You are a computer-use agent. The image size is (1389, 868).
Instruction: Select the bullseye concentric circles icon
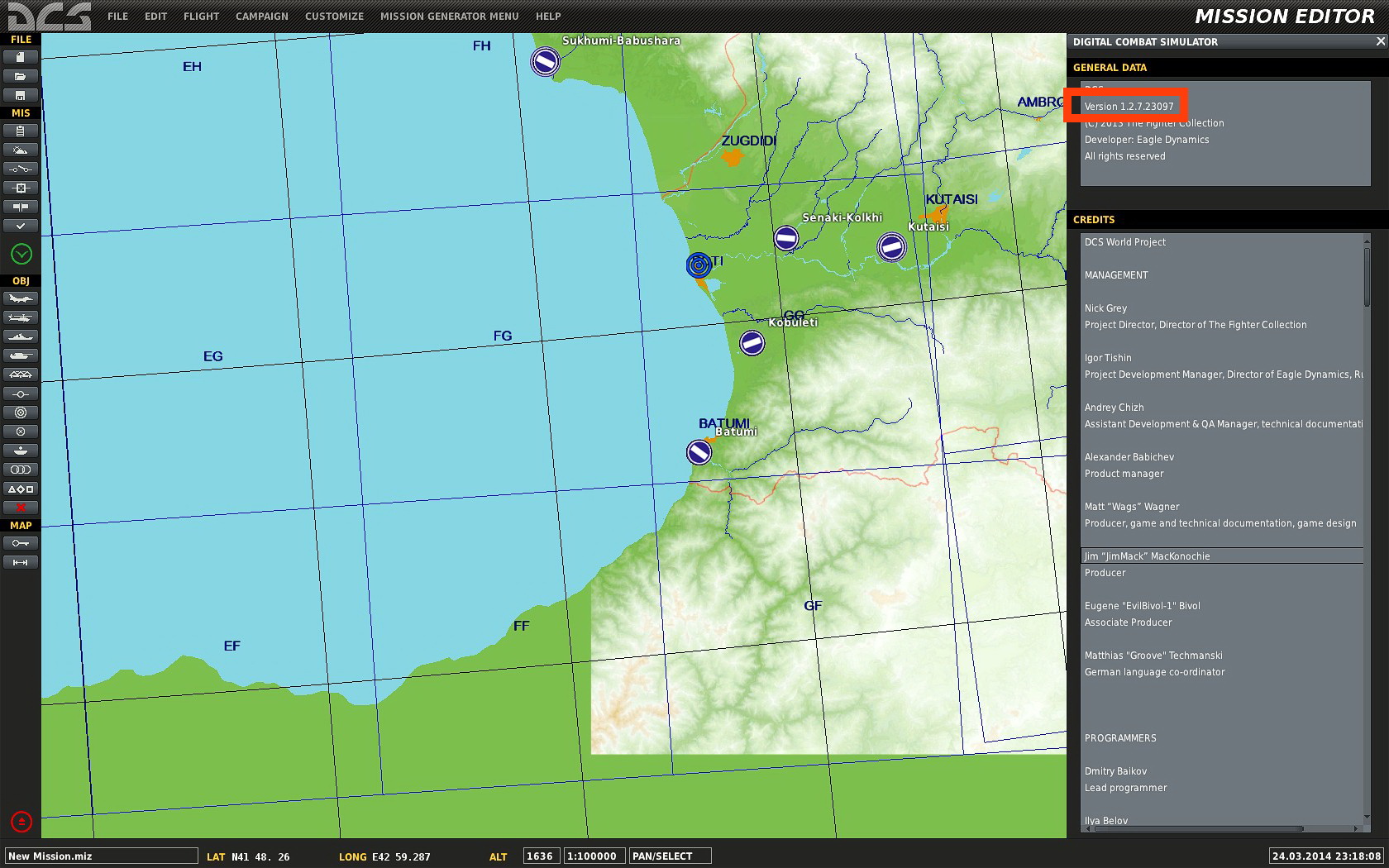21,413
